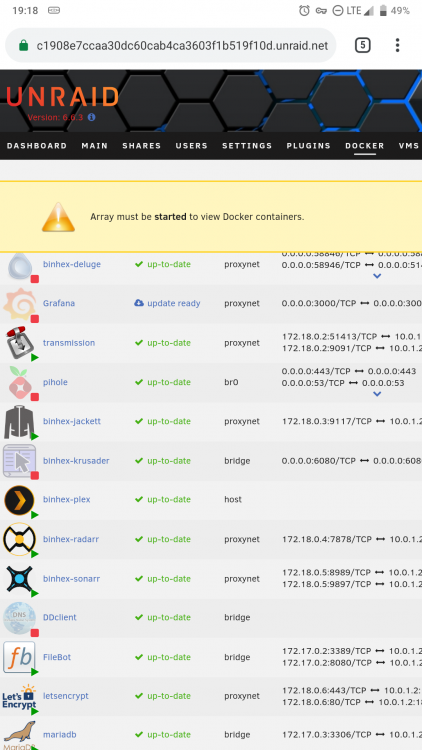This screenshot has width=422, height=750.
Task: Open the binhex-krusader container link
Action: (76, 461)
